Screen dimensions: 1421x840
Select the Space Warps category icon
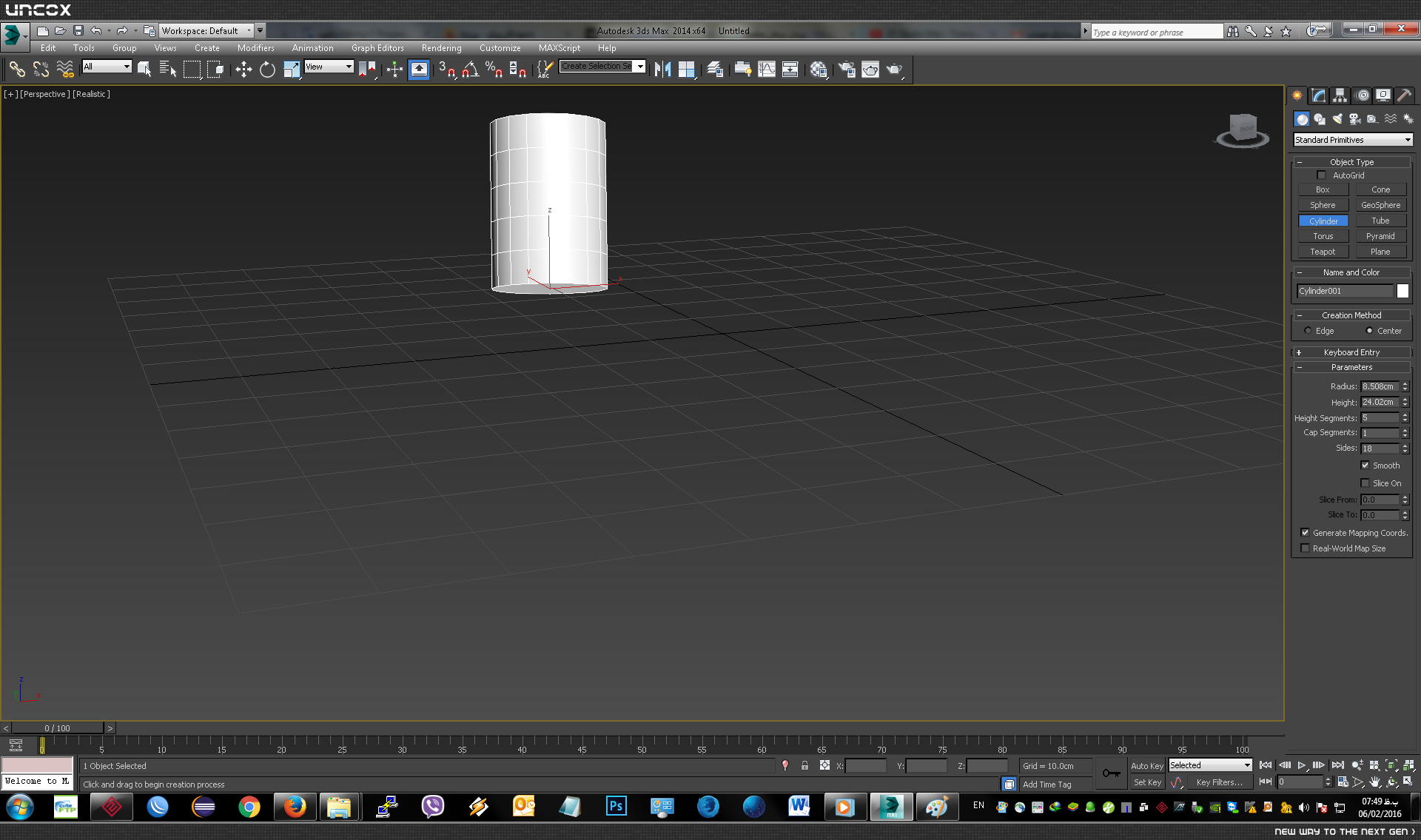[x=1391, y=119]
